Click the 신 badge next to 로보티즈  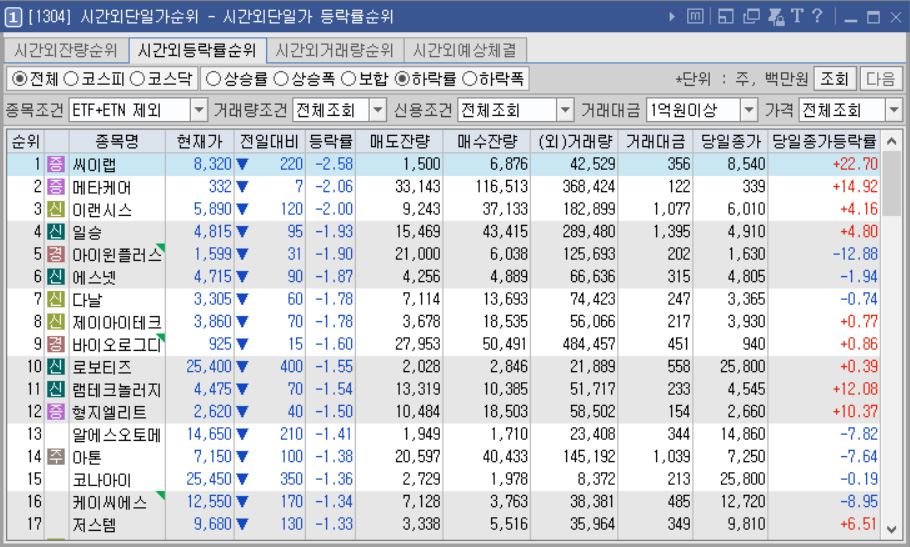(56, 367)
